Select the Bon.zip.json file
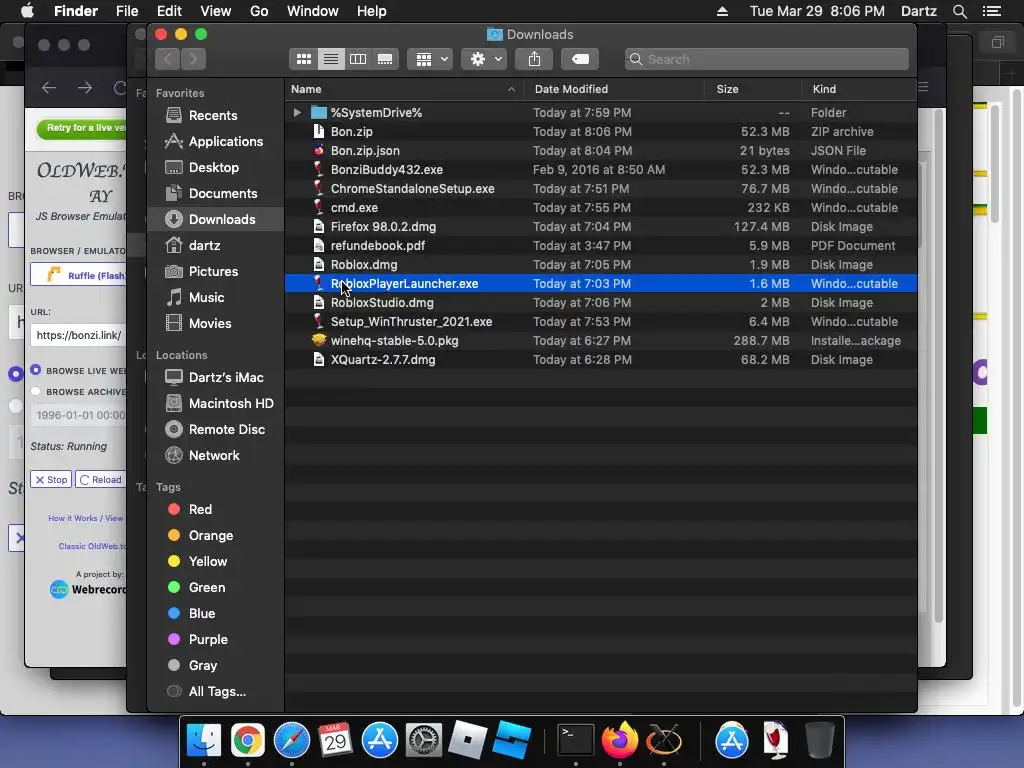Viewport: 1024px width, 768px height. [x=601, y=151]
